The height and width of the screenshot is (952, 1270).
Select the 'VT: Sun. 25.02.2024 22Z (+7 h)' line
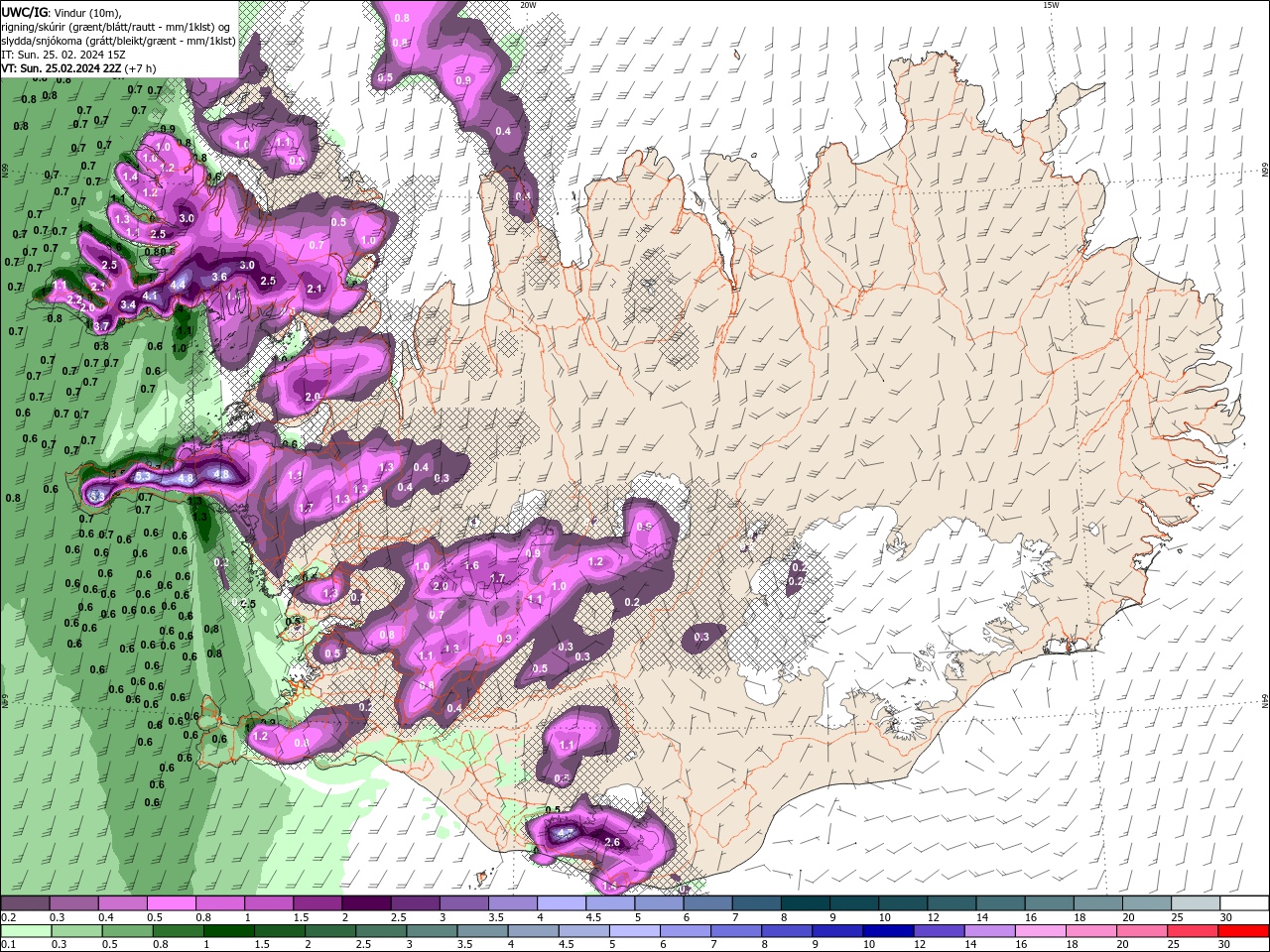(x=78, y=68)
